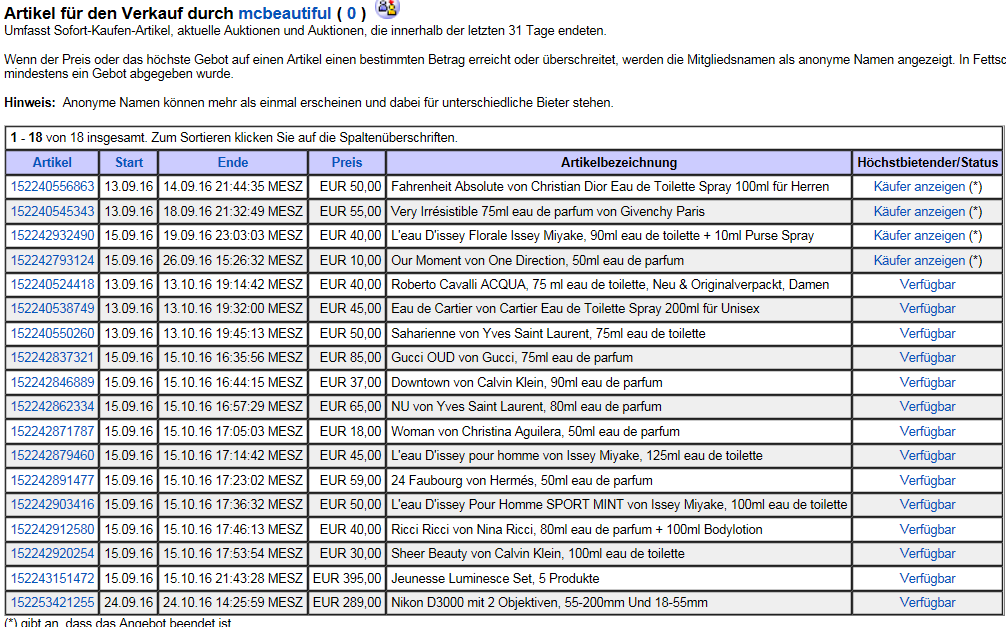
Task: Open item number 152240556863
Action: pos(53,187)
